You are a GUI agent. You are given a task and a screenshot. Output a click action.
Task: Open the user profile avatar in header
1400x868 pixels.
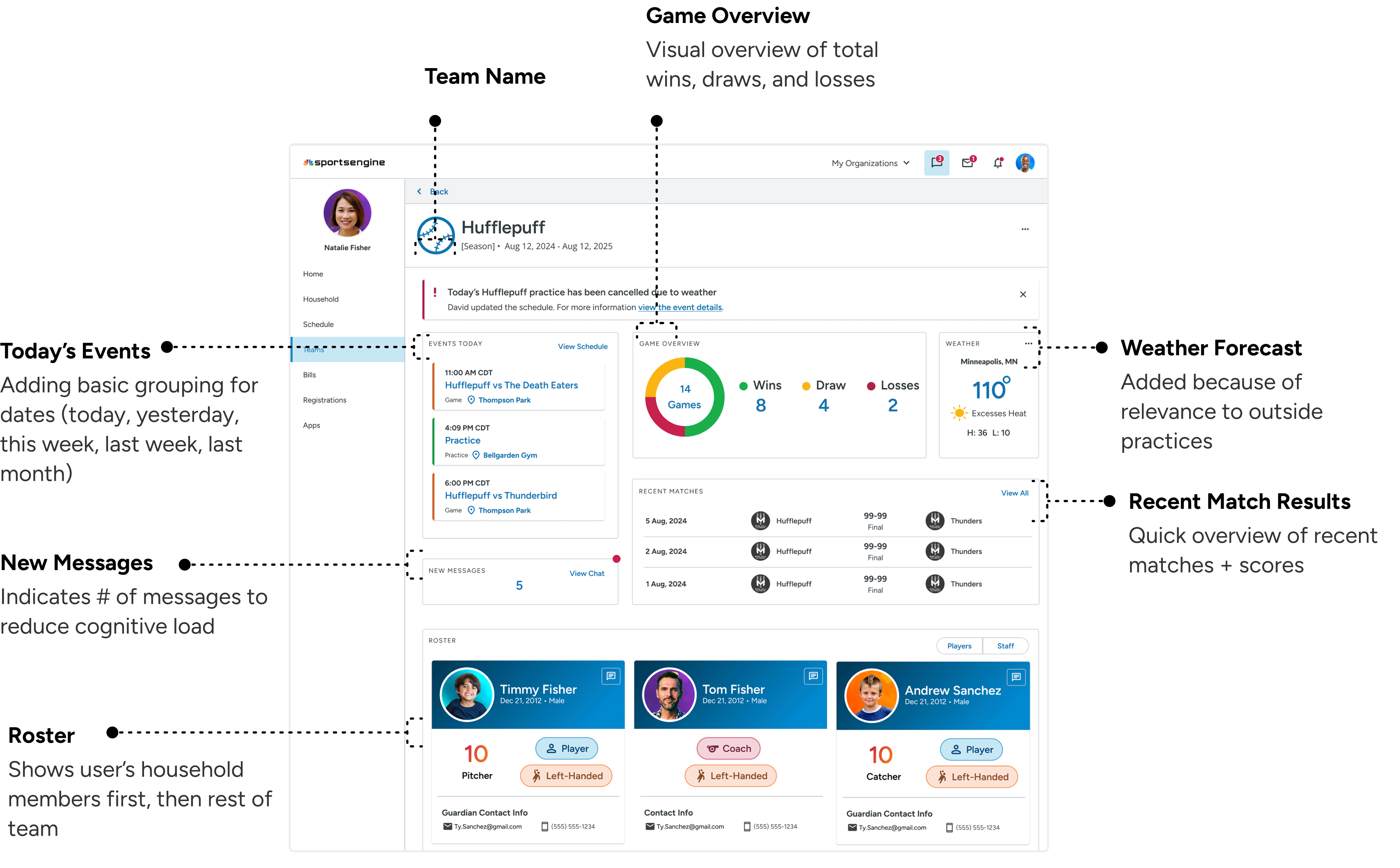tap(1025, 163)
